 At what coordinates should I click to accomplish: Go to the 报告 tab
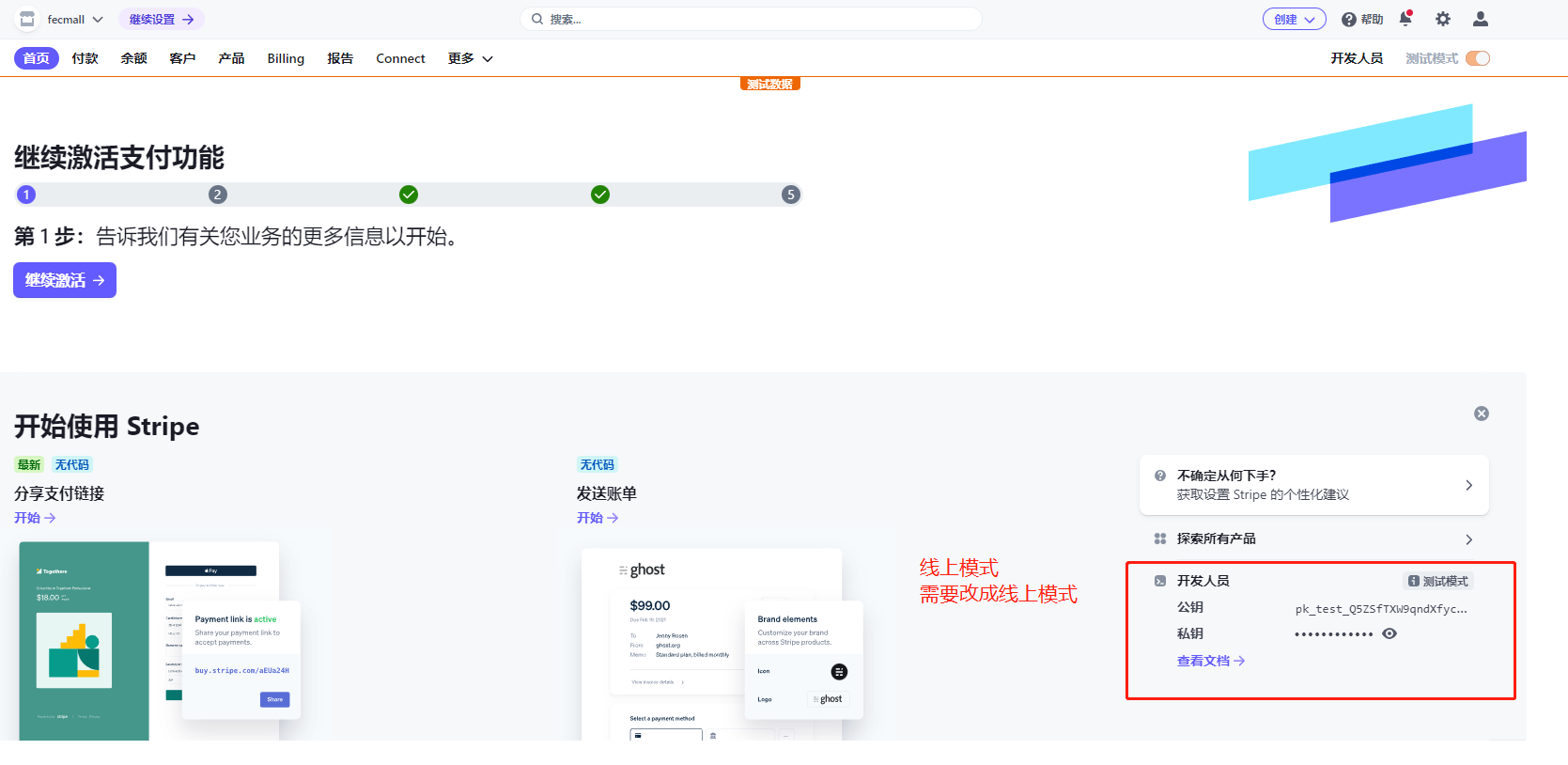[x=340, y=58]
